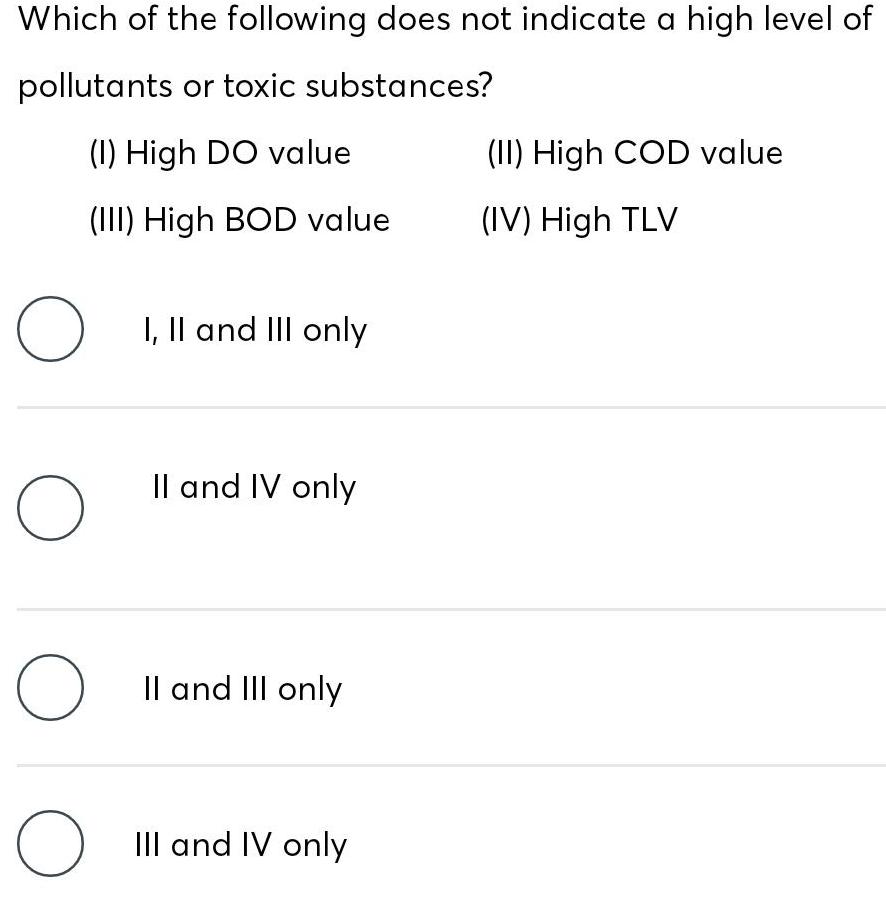886x905 pixels.
Task: Click the '(II) High COD value' statement
Action: pyautogui.click(x=634, y=153)
